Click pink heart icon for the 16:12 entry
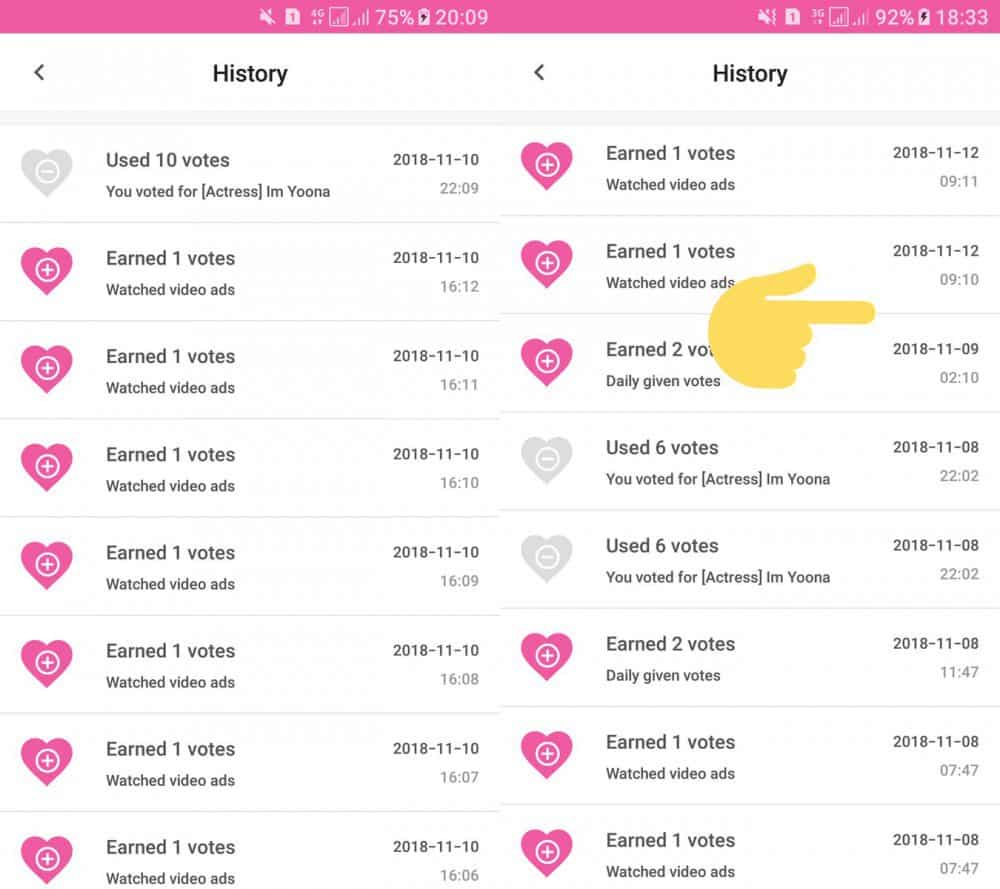This screenshot has width=1000, height=889. point(47,270)
